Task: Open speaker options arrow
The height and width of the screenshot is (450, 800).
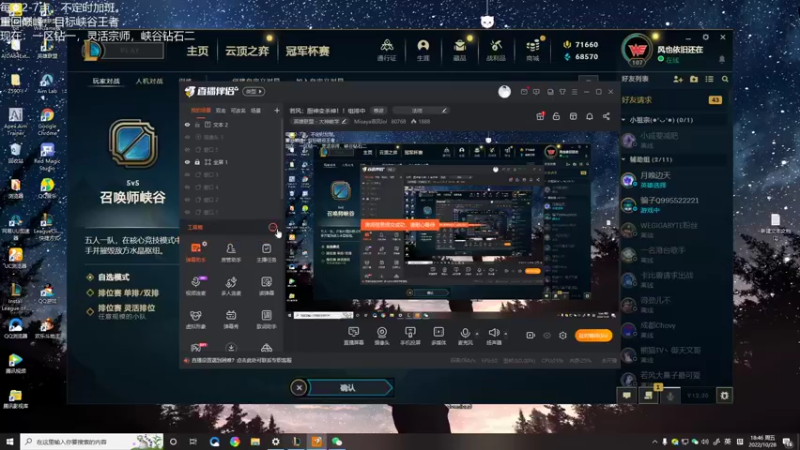Action: tap(506, 334)
